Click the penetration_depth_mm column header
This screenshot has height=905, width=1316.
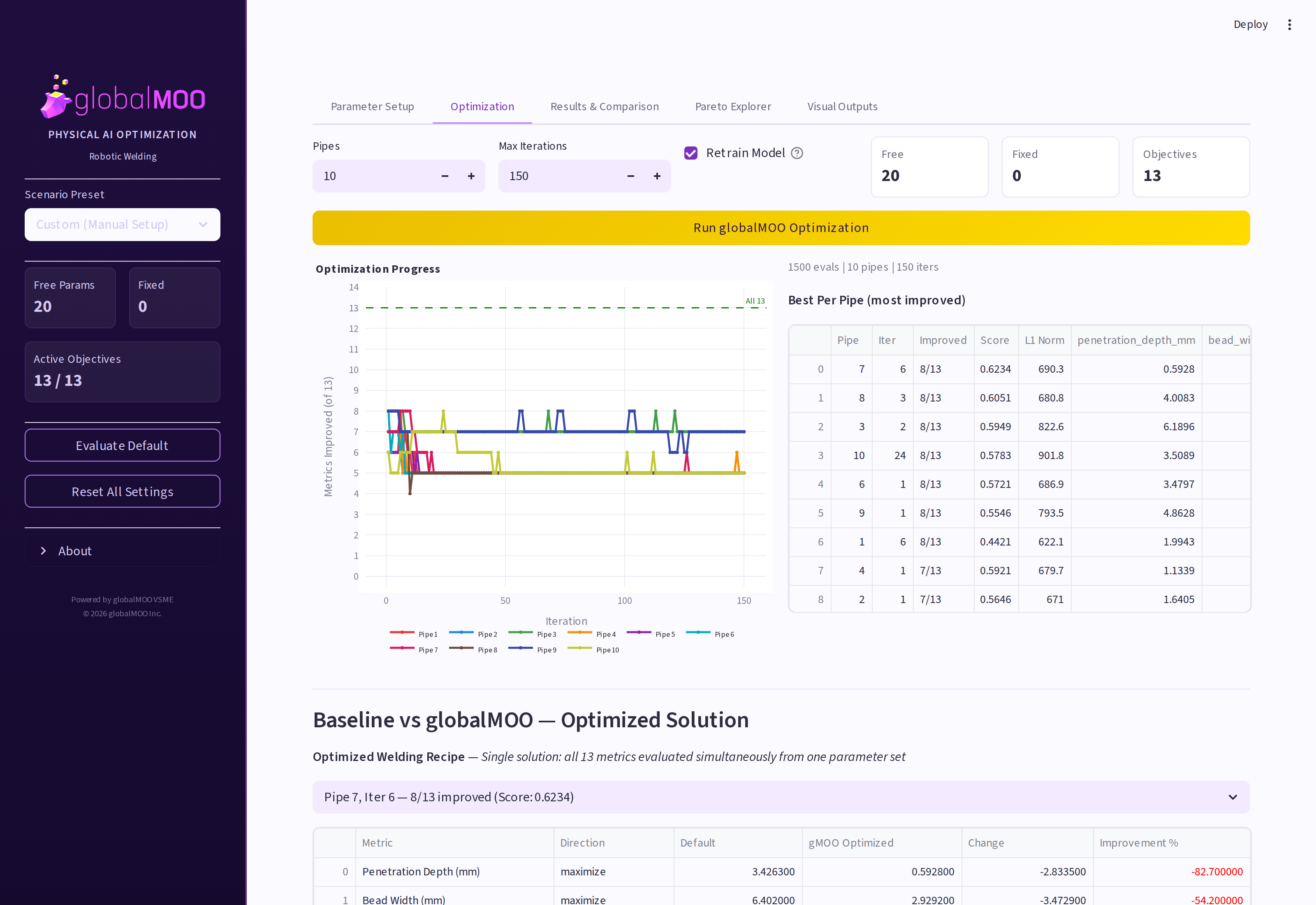(1136, 340)
